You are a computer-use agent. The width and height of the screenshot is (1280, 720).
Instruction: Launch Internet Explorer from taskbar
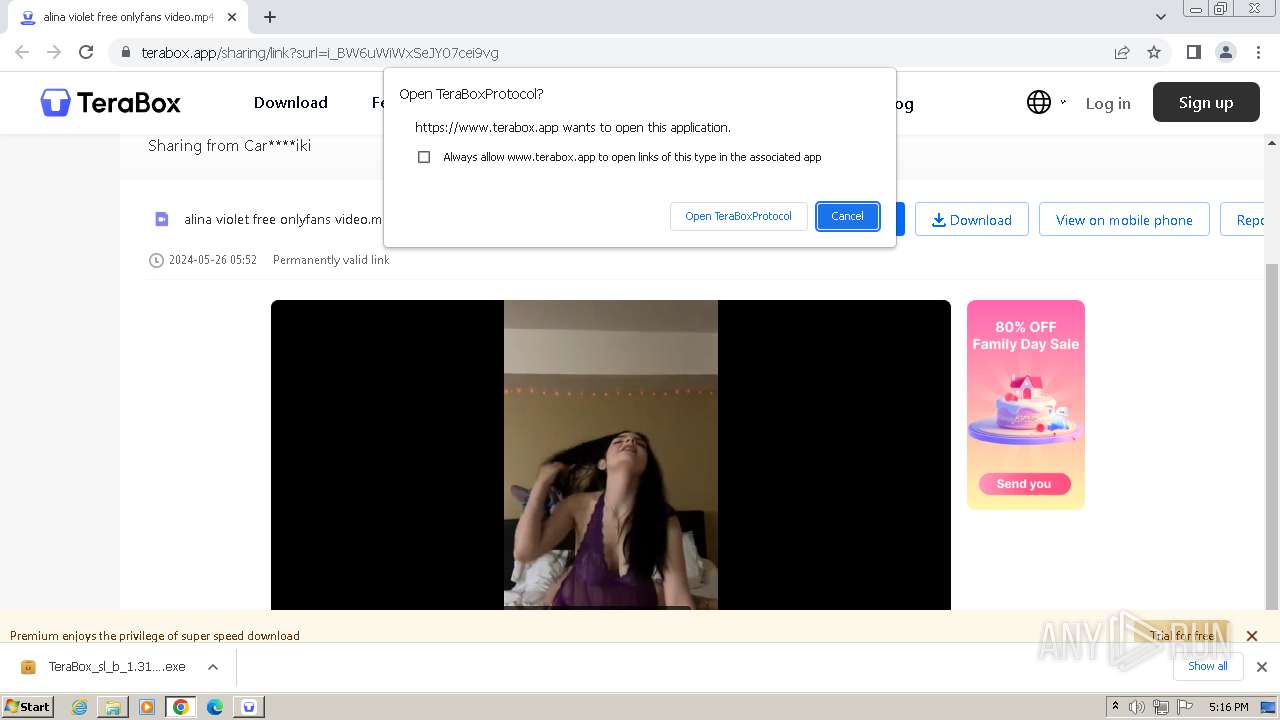(80, 707)
